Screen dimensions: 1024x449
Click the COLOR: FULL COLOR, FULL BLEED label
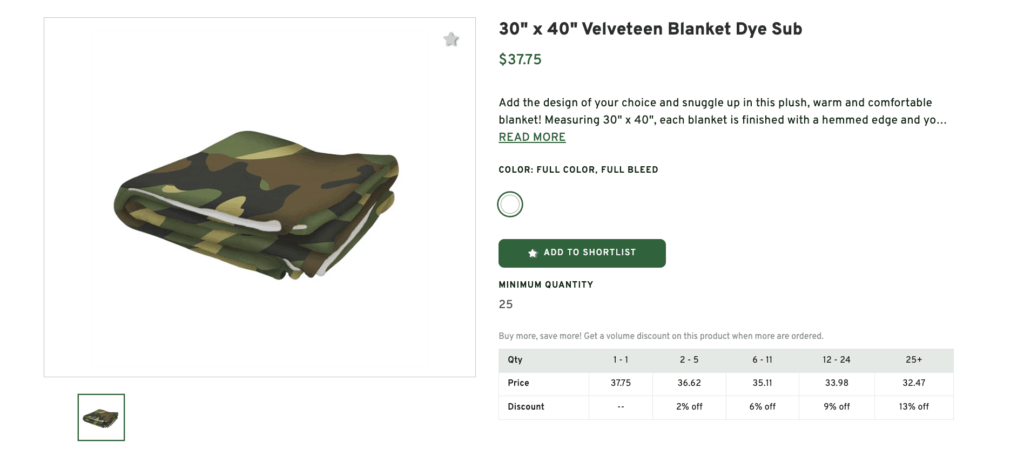[578, 170]
